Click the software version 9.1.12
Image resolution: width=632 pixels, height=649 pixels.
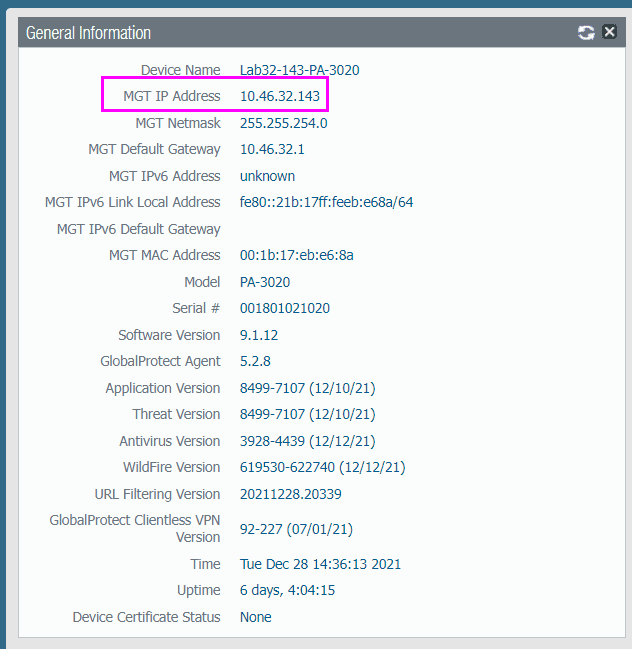259,335
